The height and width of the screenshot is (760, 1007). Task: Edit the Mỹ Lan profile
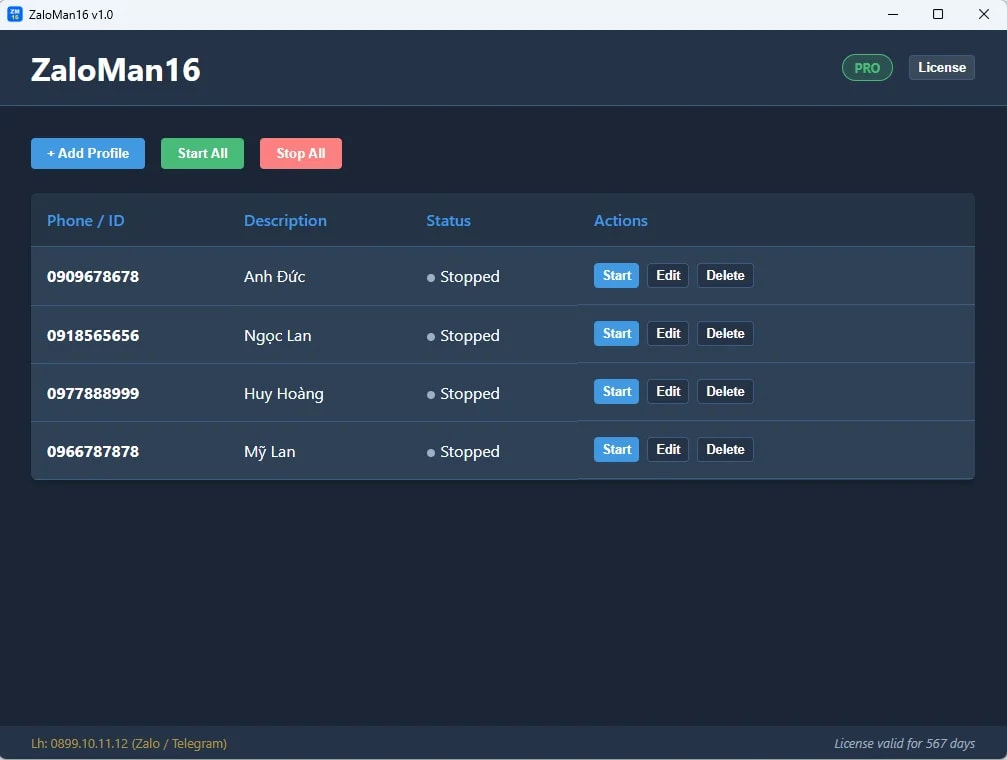click(x=667, y=449)
